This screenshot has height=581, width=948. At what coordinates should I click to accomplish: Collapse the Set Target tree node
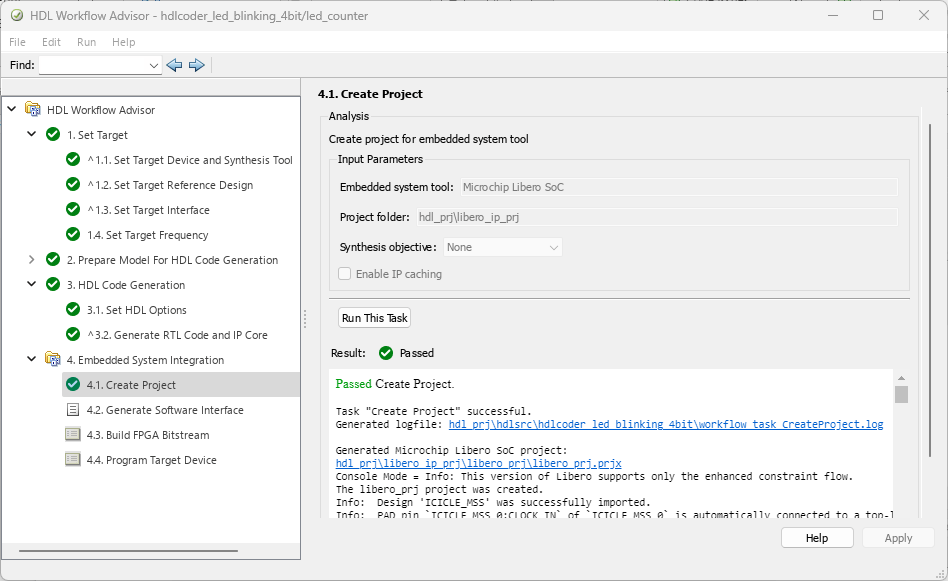click(x=31, y=135)
